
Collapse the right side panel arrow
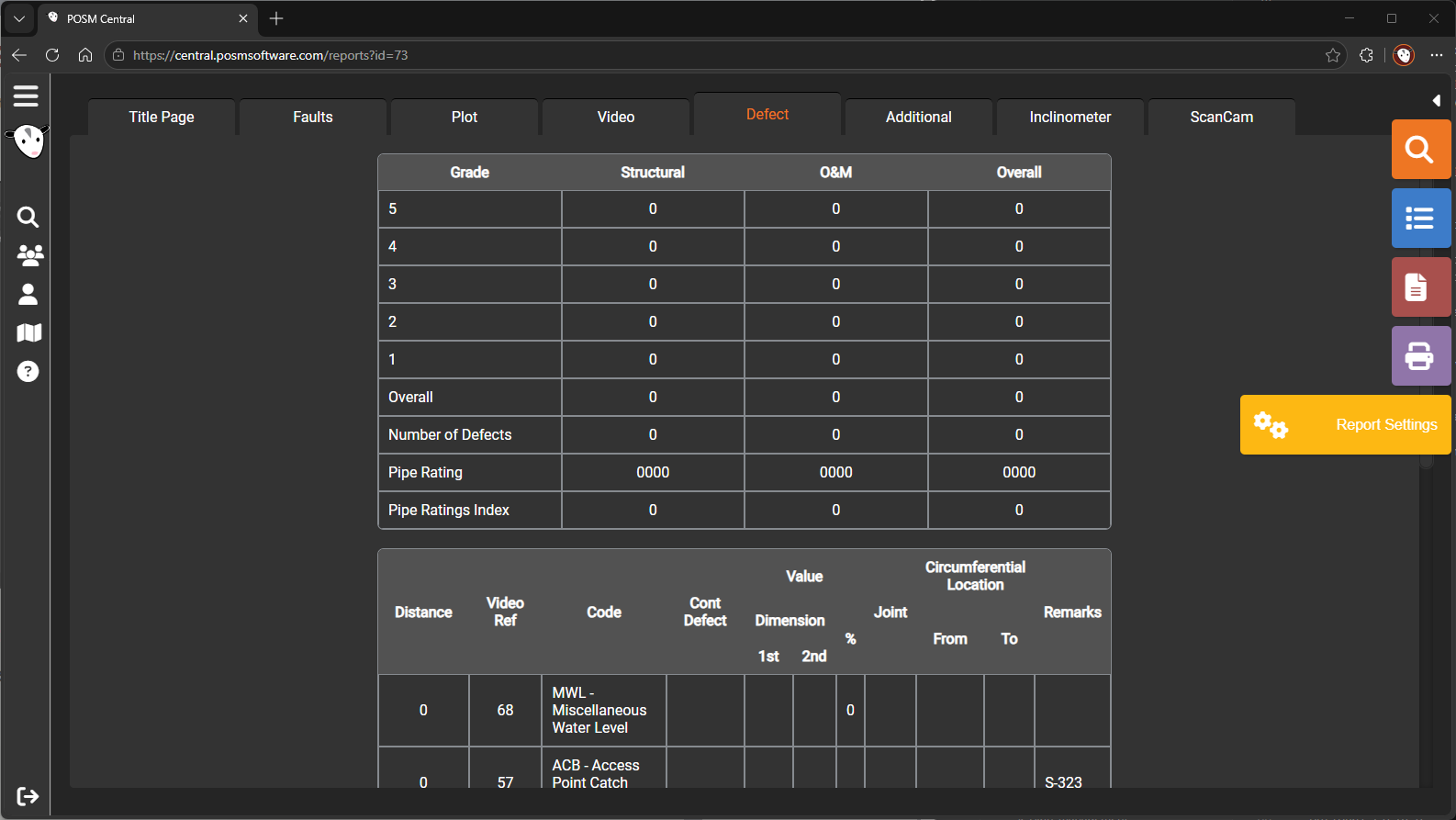(x=1436, y=100)
